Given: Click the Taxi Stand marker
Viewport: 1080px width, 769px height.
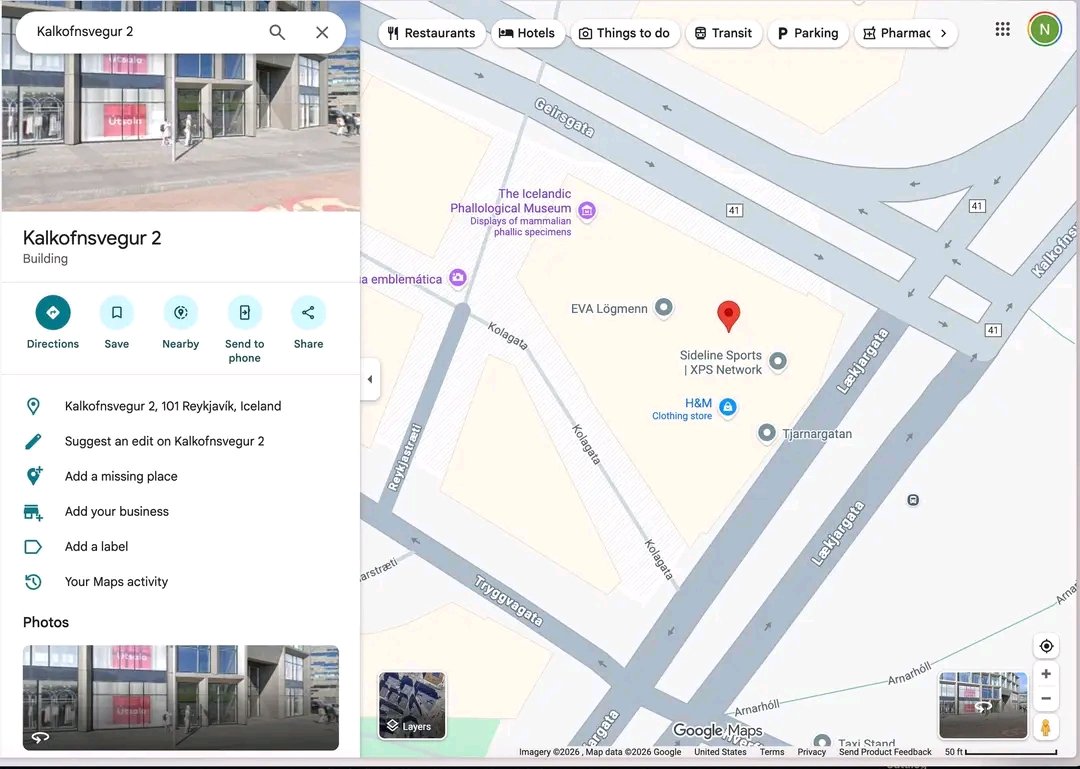Looking at the screenshot, I should click(x=822, y=742).
